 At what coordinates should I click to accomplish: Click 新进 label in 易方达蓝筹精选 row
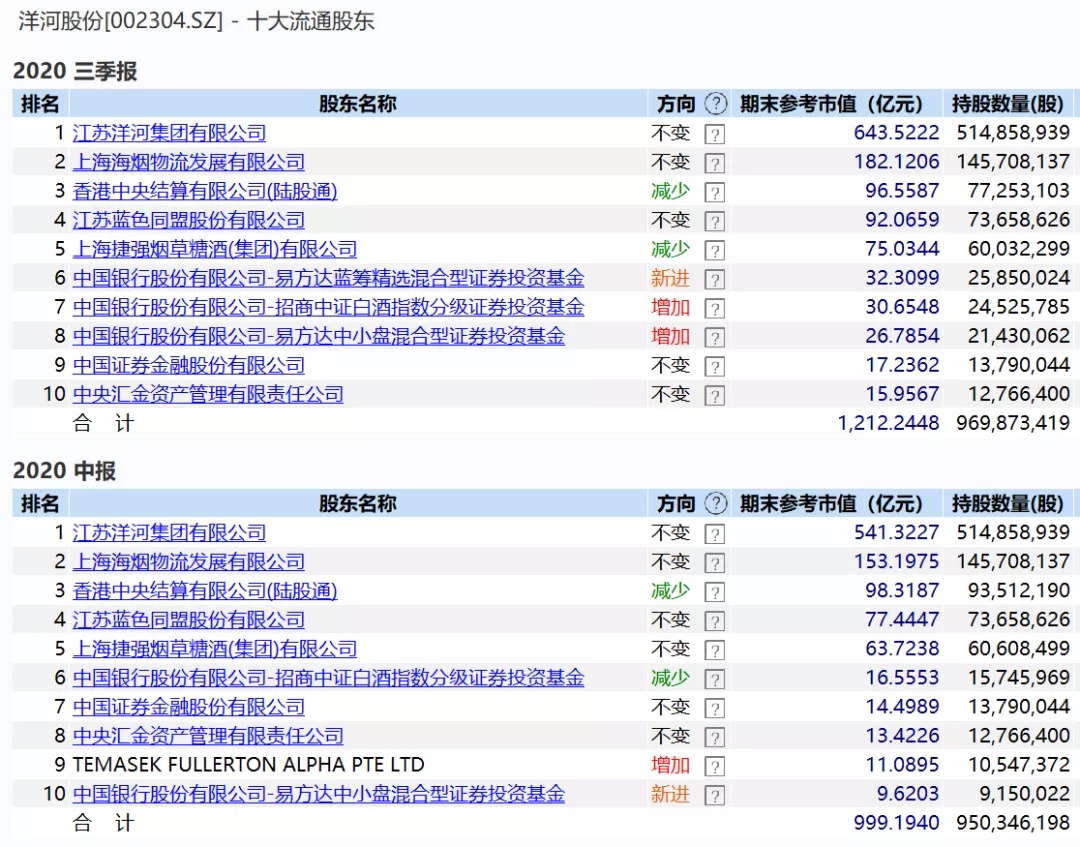670,278
